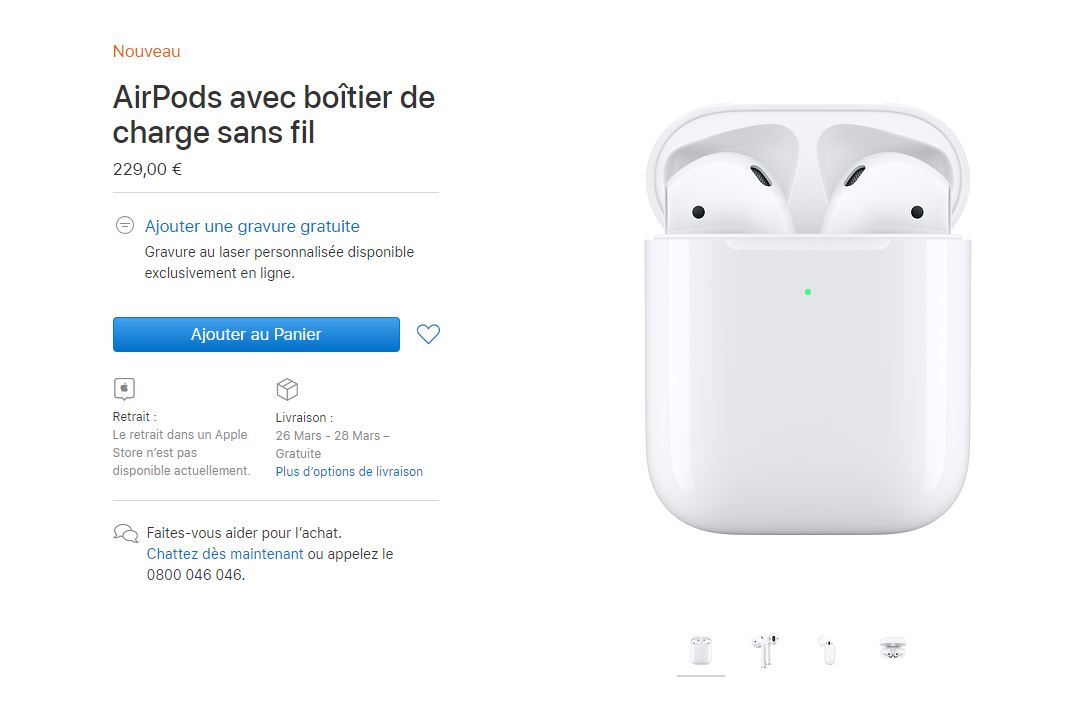Click the main AirPods product image
Viewport: 1079px width, 705px height.
point(807,319)
